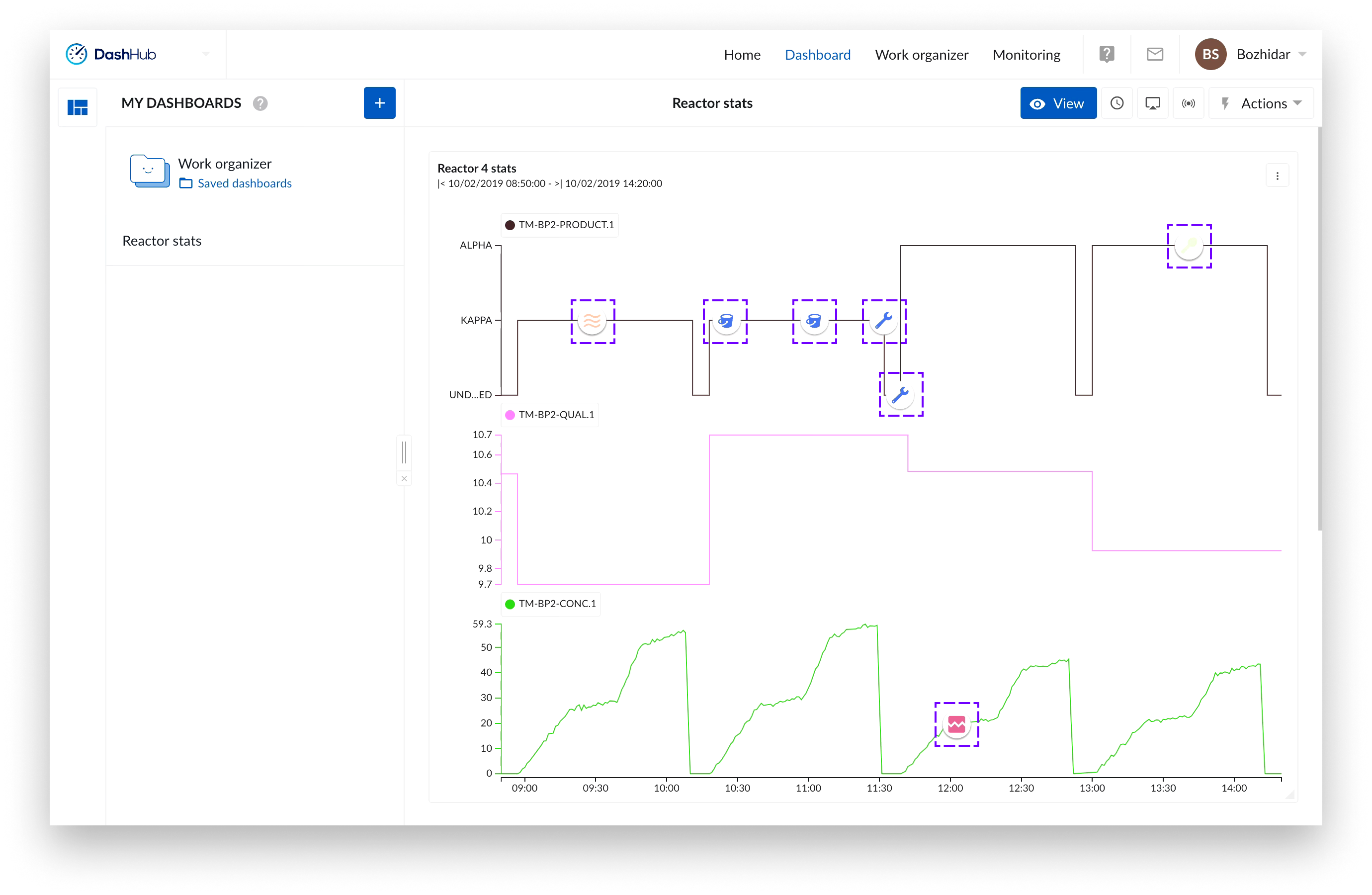The image size is (1372, 895).
Task: Open the Actions dropdown
Action: [x=1261, y=103]
